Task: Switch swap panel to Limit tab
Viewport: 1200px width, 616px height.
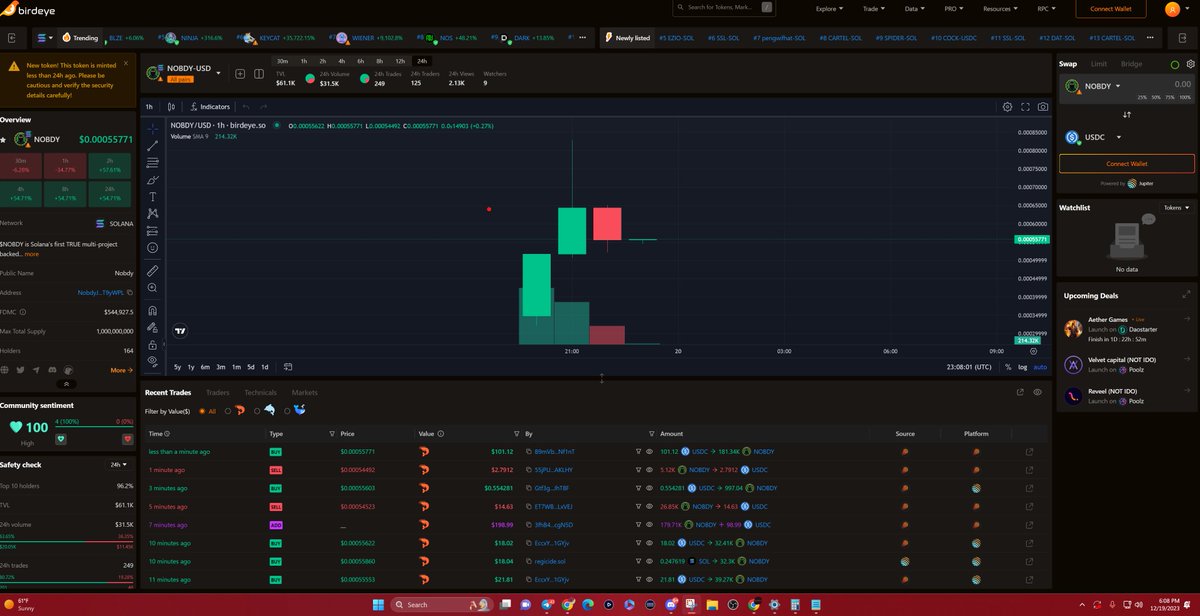Action: pyautogui.click(x=1098, y=64)
